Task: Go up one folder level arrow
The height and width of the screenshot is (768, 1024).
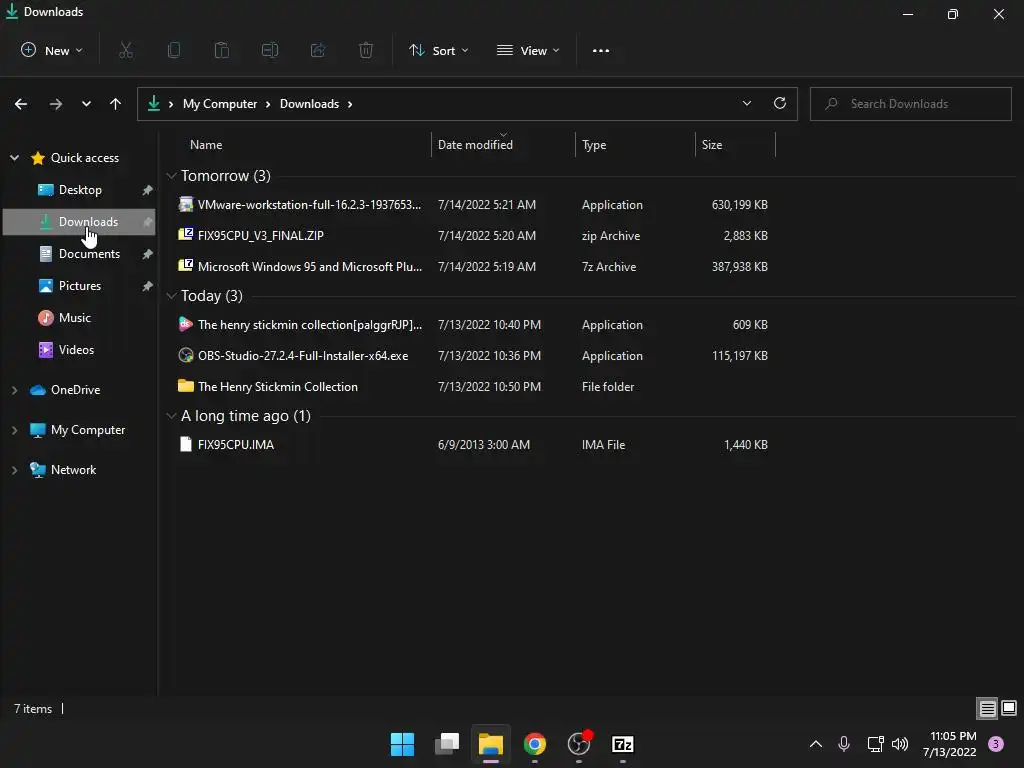Action: [116, 104]
